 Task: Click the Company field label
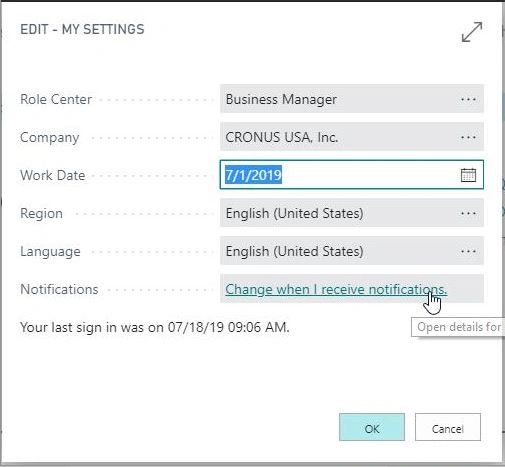(x=50, y=137)
